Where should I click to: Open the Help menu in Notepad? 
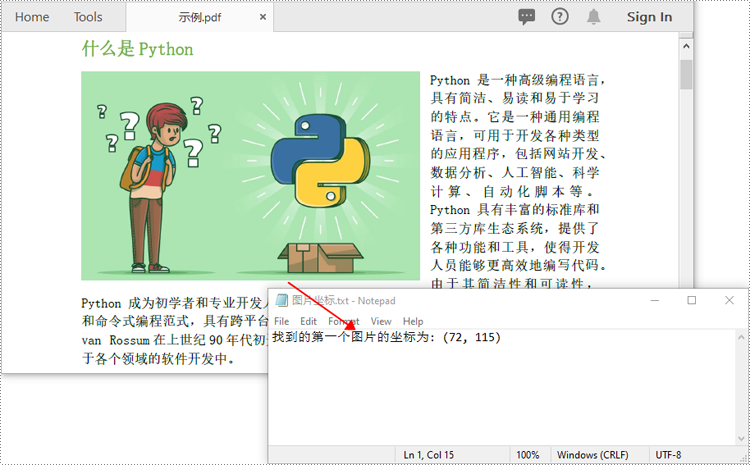413,321
